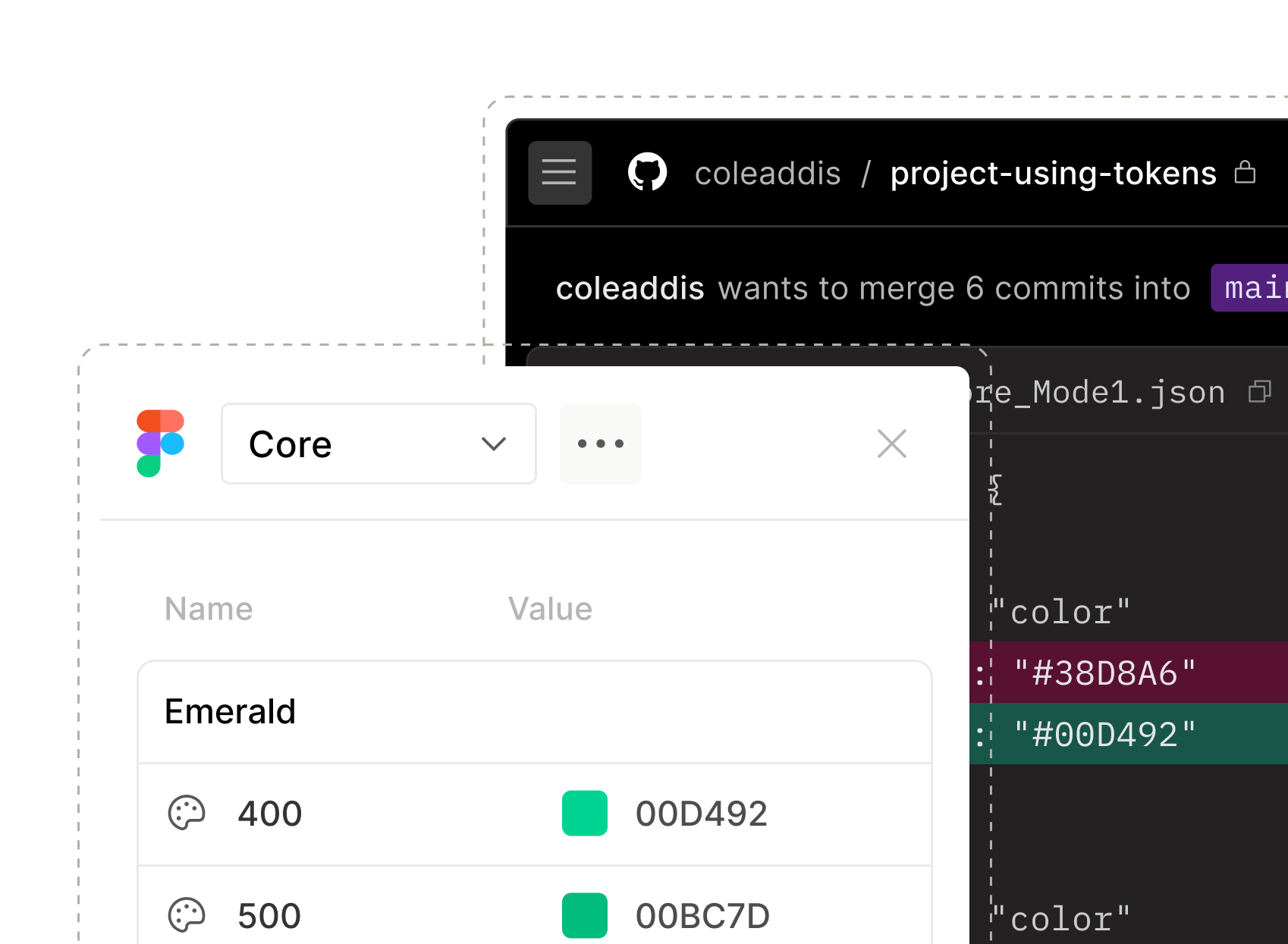The height and width of the screenshot is (944, 1288).
Task: Open the GitHub hamburger navigation menu
Action: pos(560,173)
